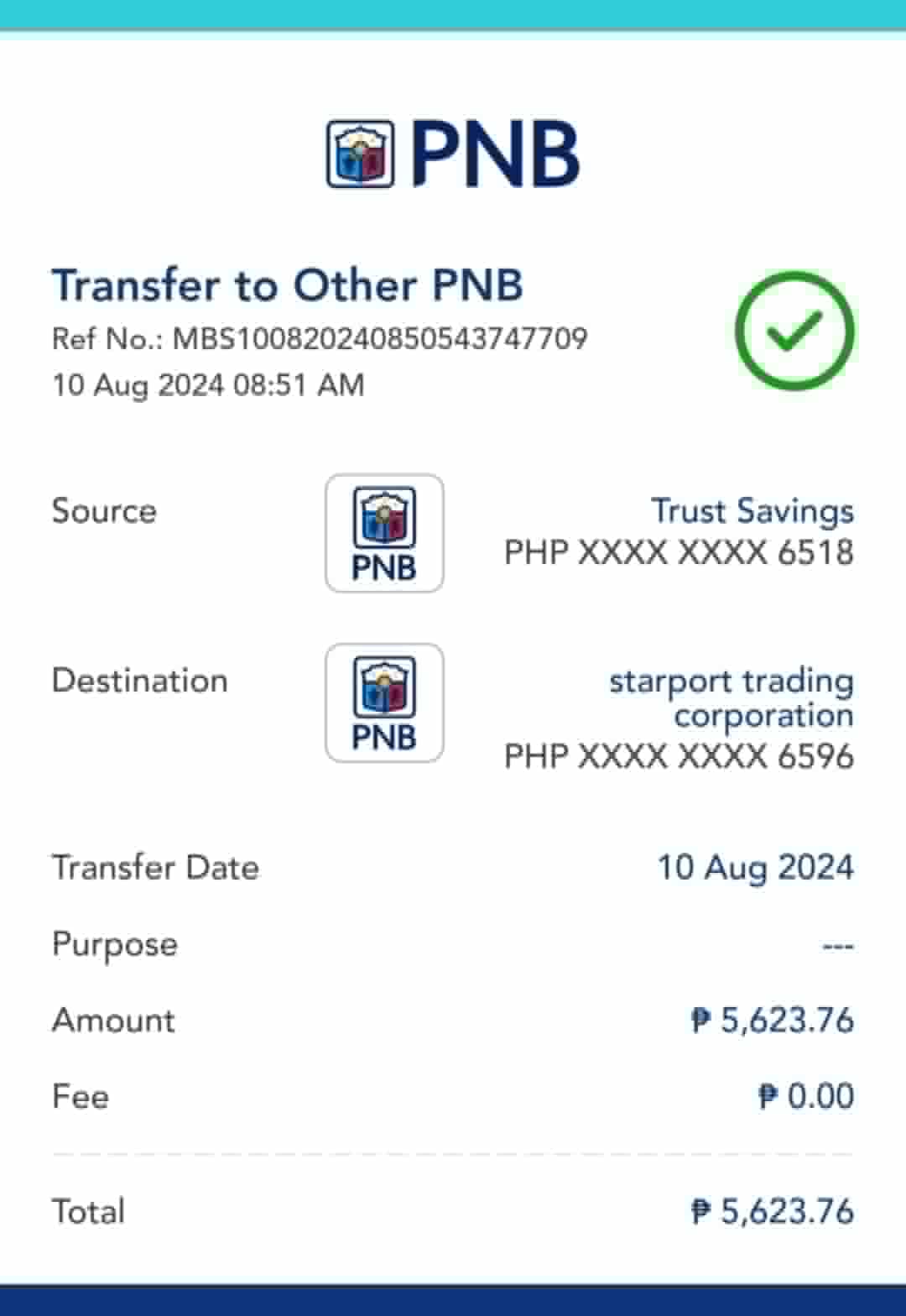Tap the PNB icon beside Destination
Image resolution: width=906 pixels, height=1316 pixels.
pos(384,702)
